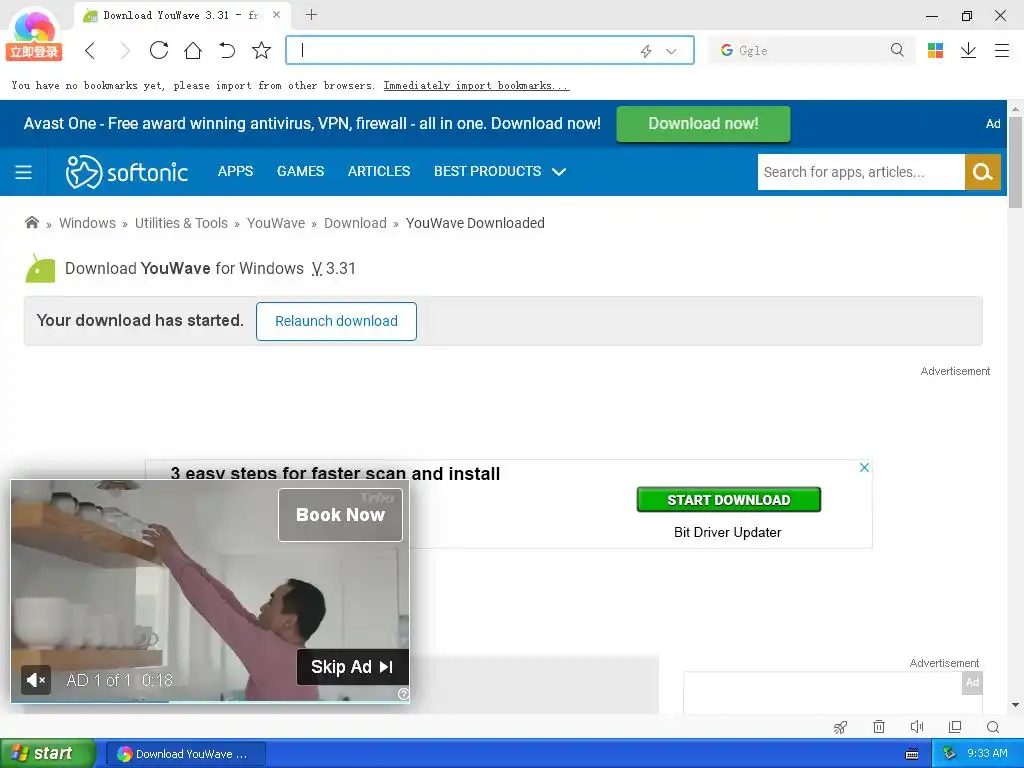1024x768 pixels.
Task: Select the Download YouWave 3.31 tab
Action: [x=182, y=15]
